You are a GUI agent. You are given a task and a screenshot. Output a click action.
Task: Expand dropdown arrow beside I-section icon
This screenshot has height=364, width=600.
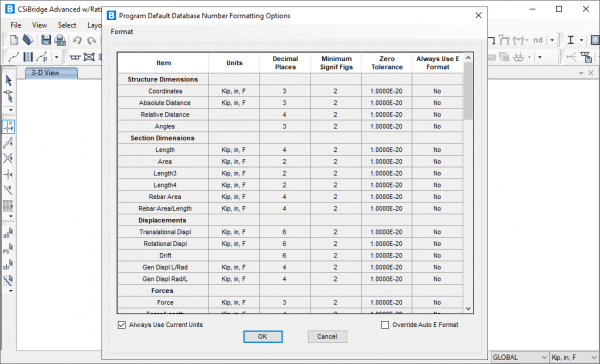point(581,40)
